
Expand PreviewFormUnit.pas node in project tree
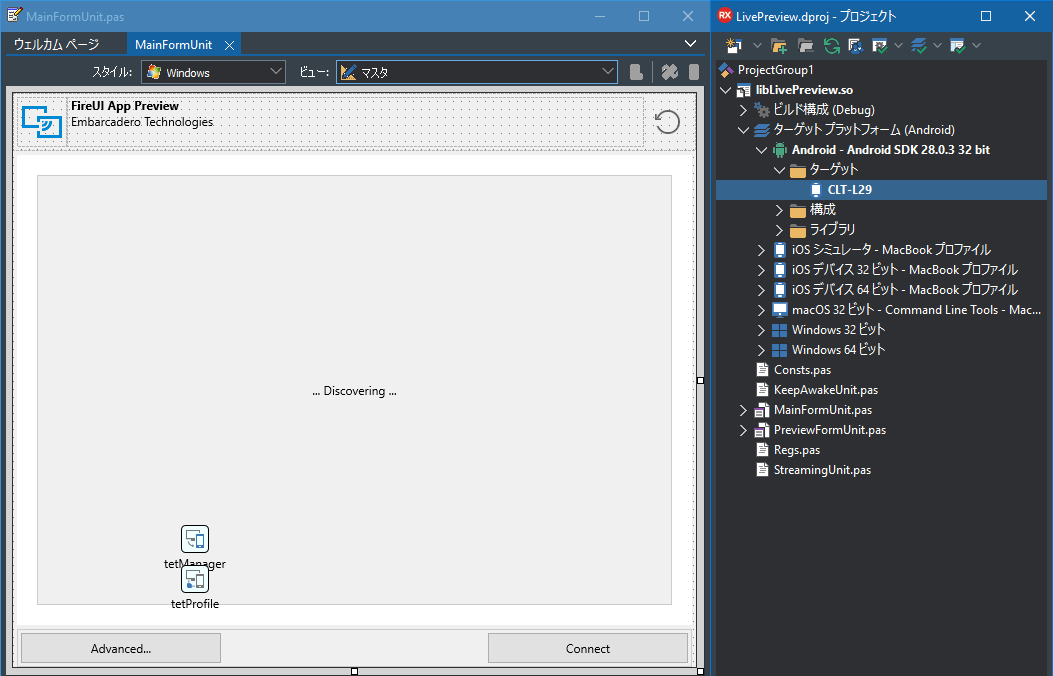tap(743, 430)
